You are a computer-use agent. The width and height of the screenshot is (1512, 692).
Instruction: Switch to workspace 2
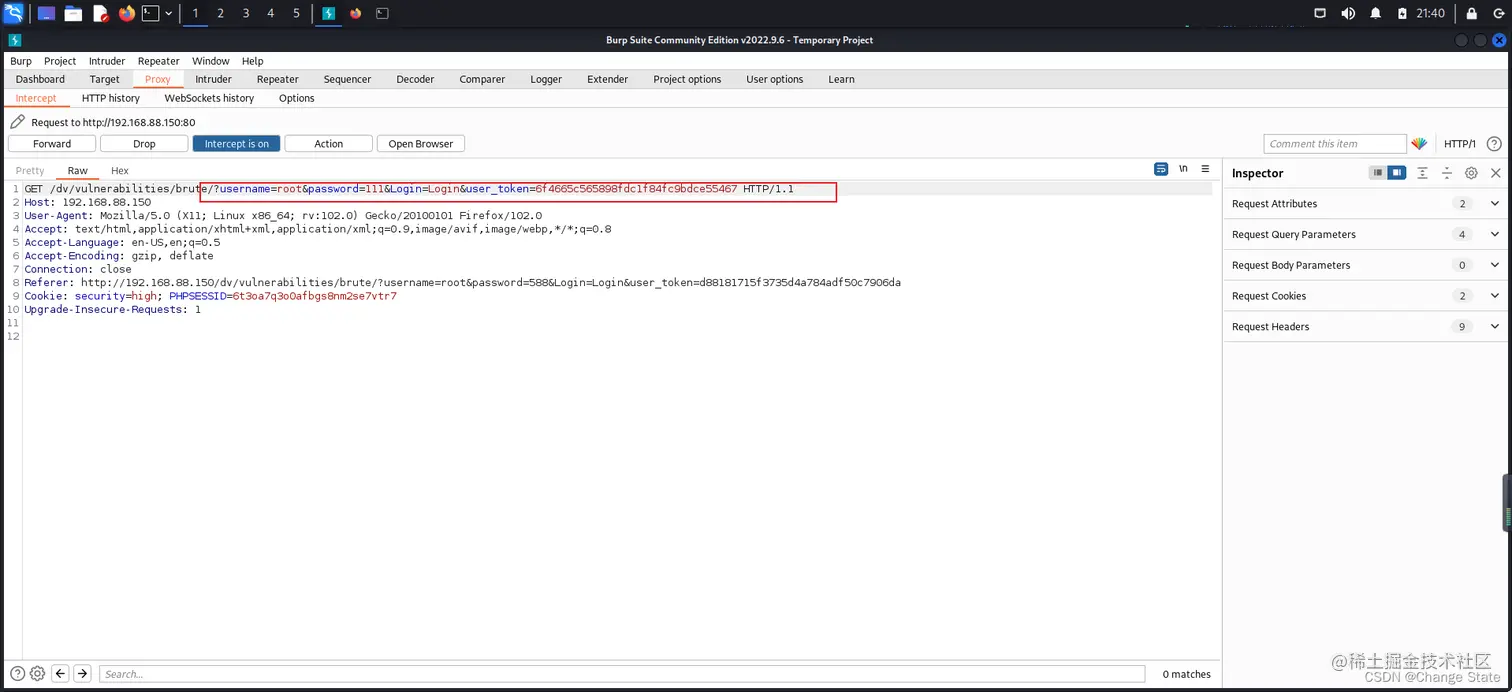pyautogui.click(x=220, y=13)
